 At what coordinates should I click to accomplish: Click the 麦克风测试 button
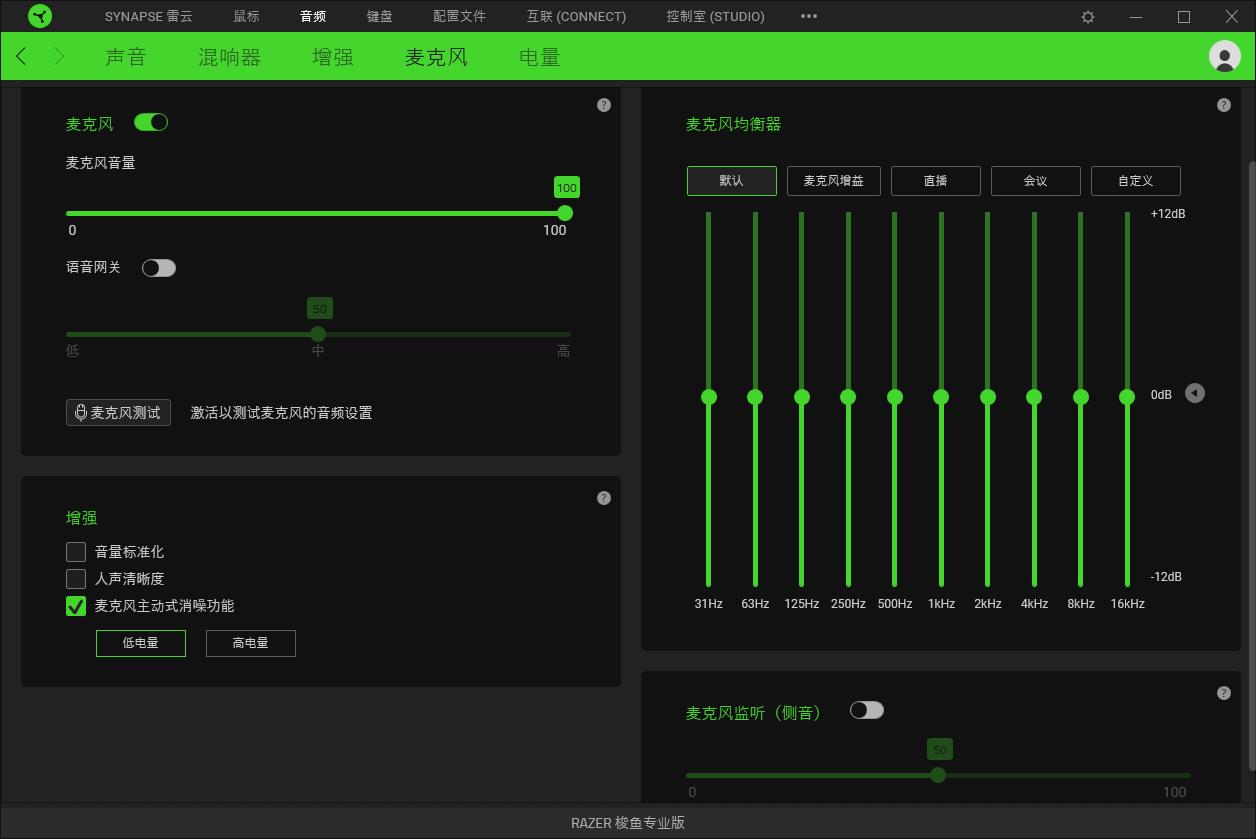[118, 413]
